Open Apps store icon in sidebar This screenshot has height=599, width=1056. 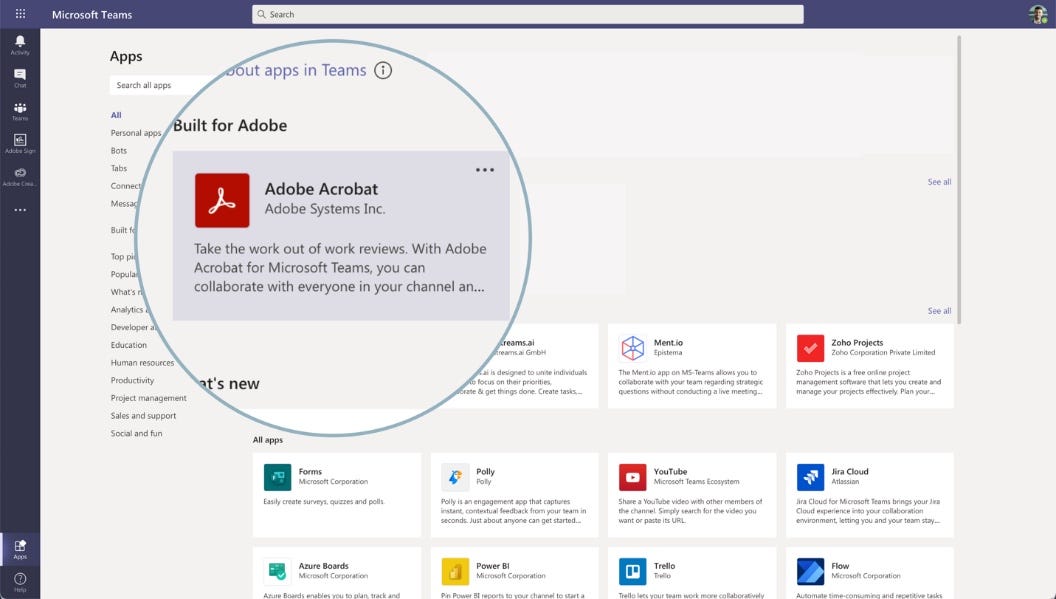click(x=20, y=549)
